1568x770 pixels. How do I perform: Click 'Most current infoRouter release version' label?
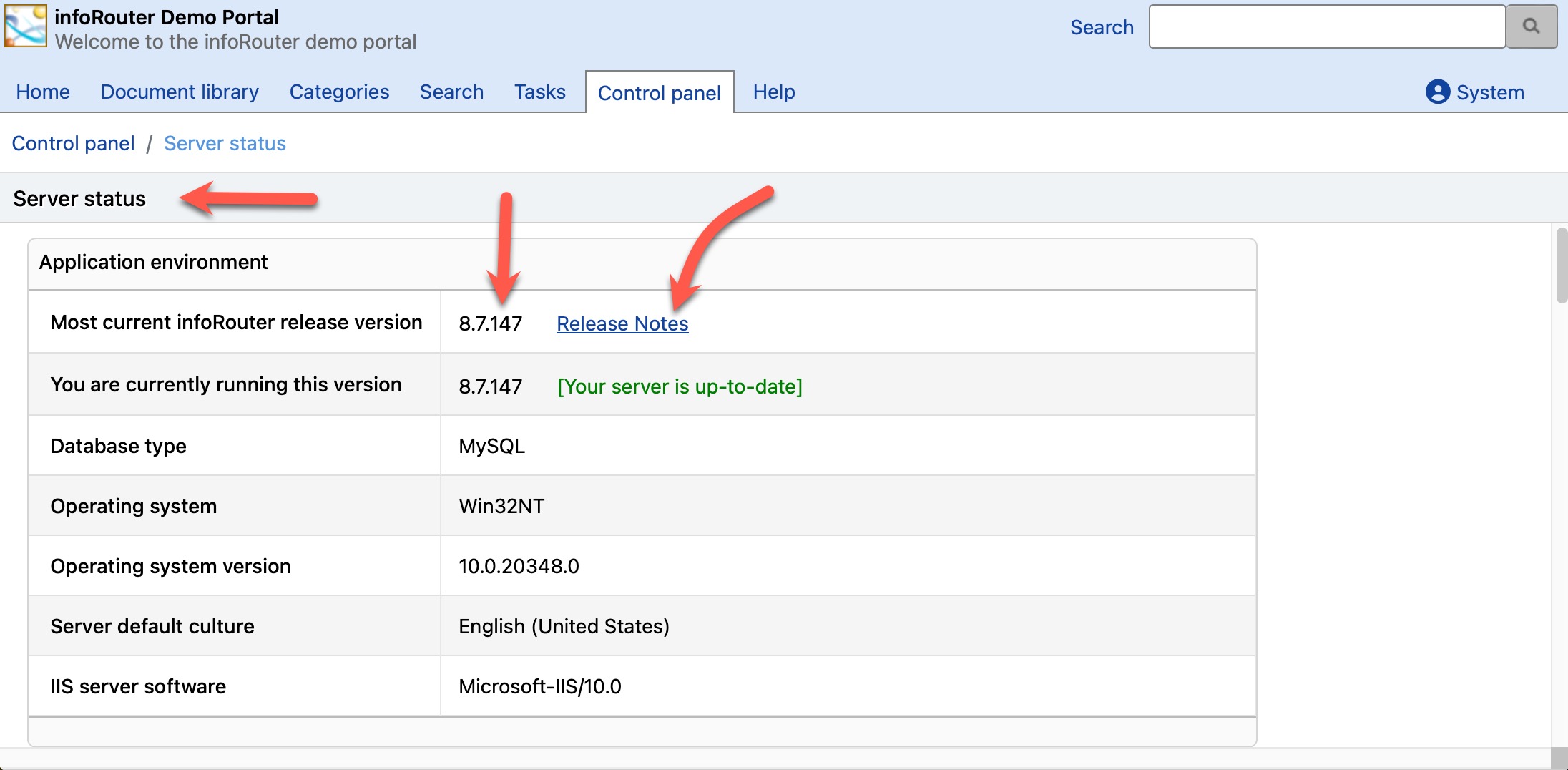pos(236,322)
